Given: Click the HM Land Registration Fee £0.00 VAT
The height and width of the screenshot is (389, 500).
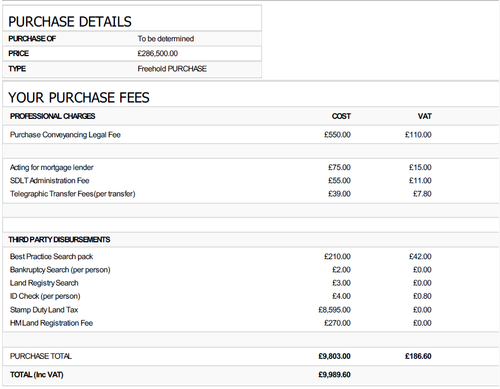Looking at the screenshot, I should (422, 323).
